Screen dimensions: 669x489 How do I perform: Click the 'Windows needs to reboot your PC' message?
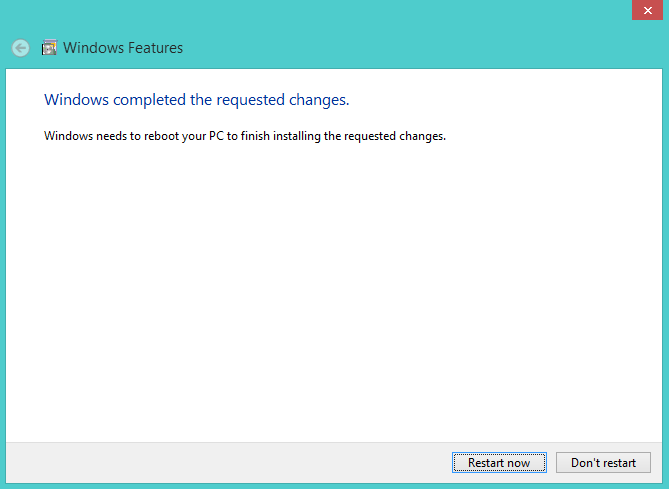pyautogui.click(x=245, y=136)
